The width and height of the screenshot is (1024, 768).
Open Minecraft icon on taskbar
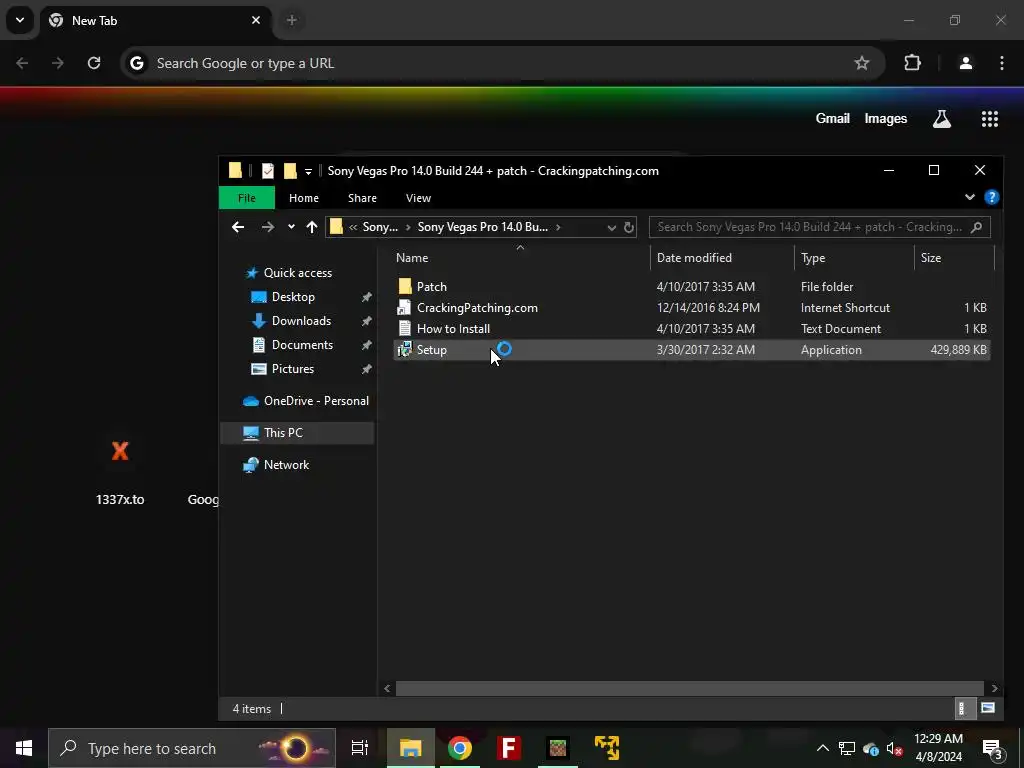point(558,748)
